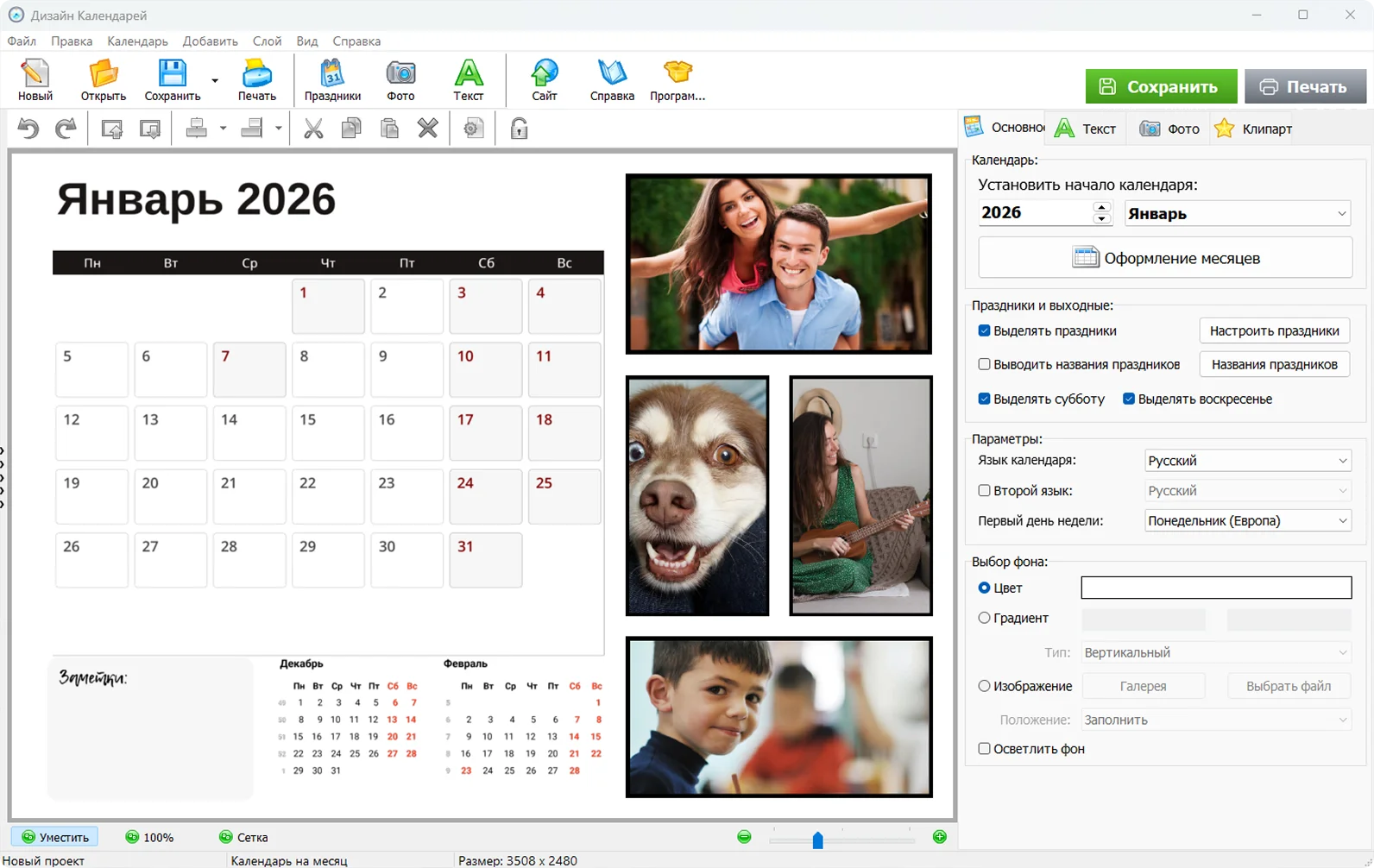Enable Выводить названия праздников checkbox
Screen dimensions: 1374x868
click(984, 364)
